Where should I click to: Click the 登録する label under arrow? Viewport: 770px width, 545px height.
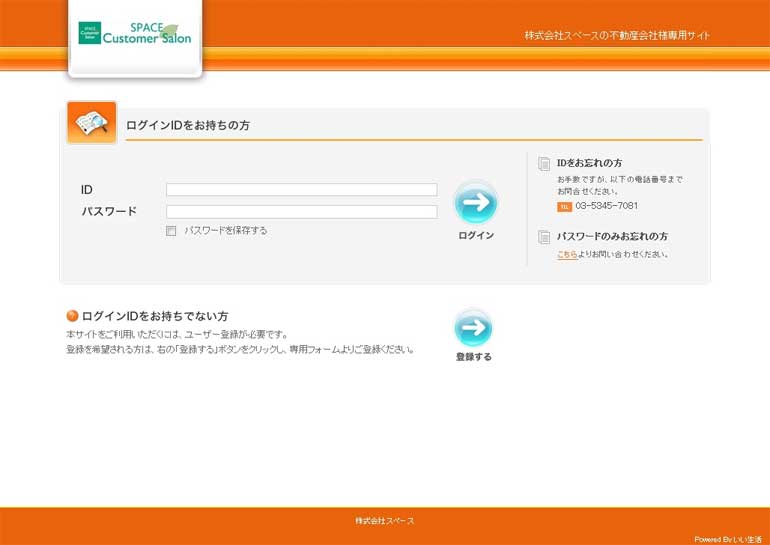click(473, 357)
